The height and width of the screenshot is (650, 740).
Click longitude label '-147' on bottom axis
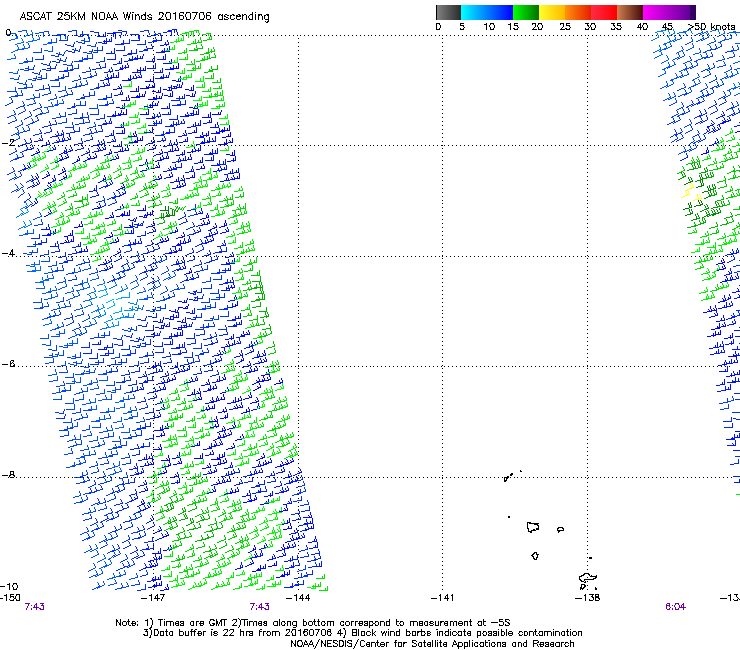click(x=153, y=598)
